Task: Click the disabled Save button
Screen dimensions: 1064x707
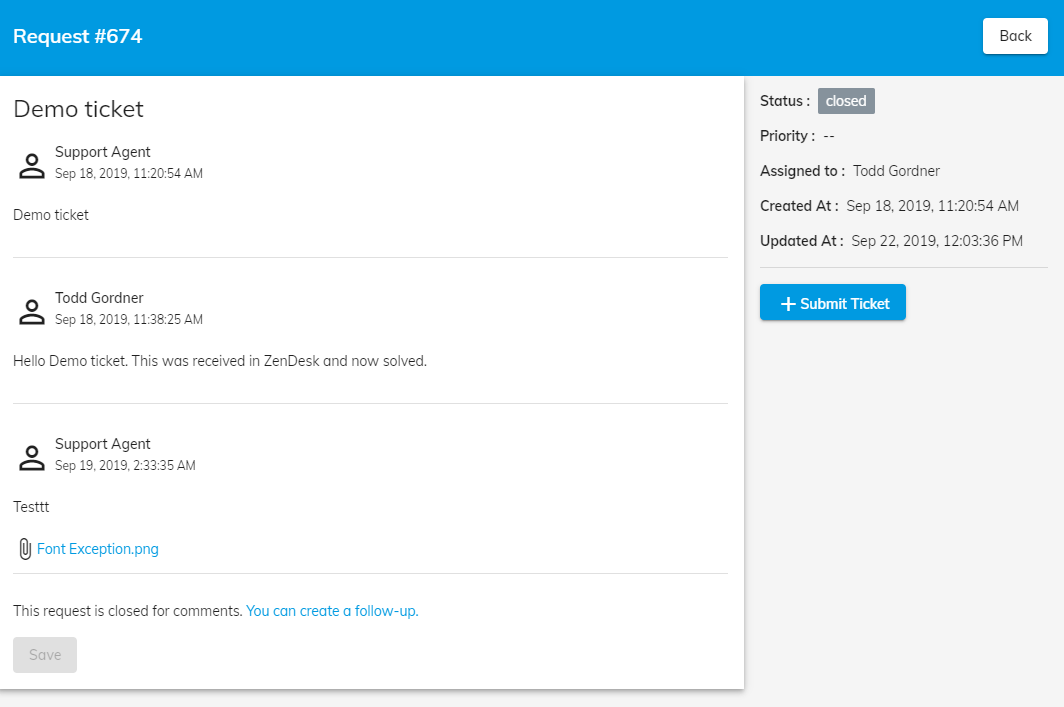Action: 45,655
